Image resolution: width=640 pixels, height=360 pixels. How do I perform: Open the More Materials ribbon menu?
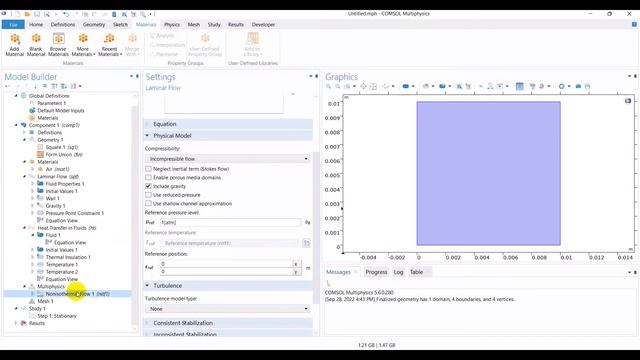click(x=83, y=44)
